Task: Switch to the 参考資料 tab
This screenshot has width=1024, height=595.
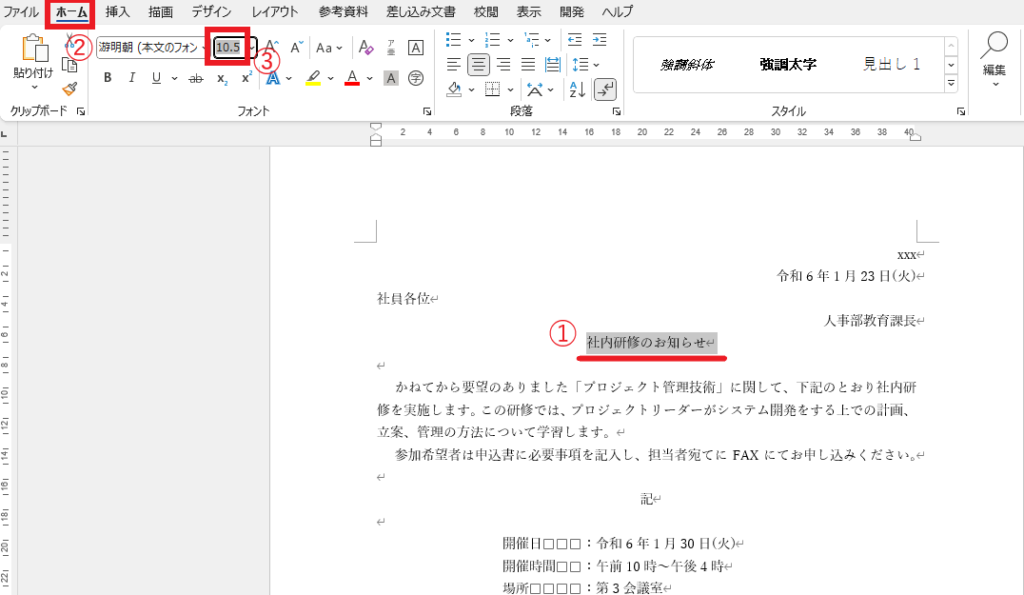Action: 343,12
